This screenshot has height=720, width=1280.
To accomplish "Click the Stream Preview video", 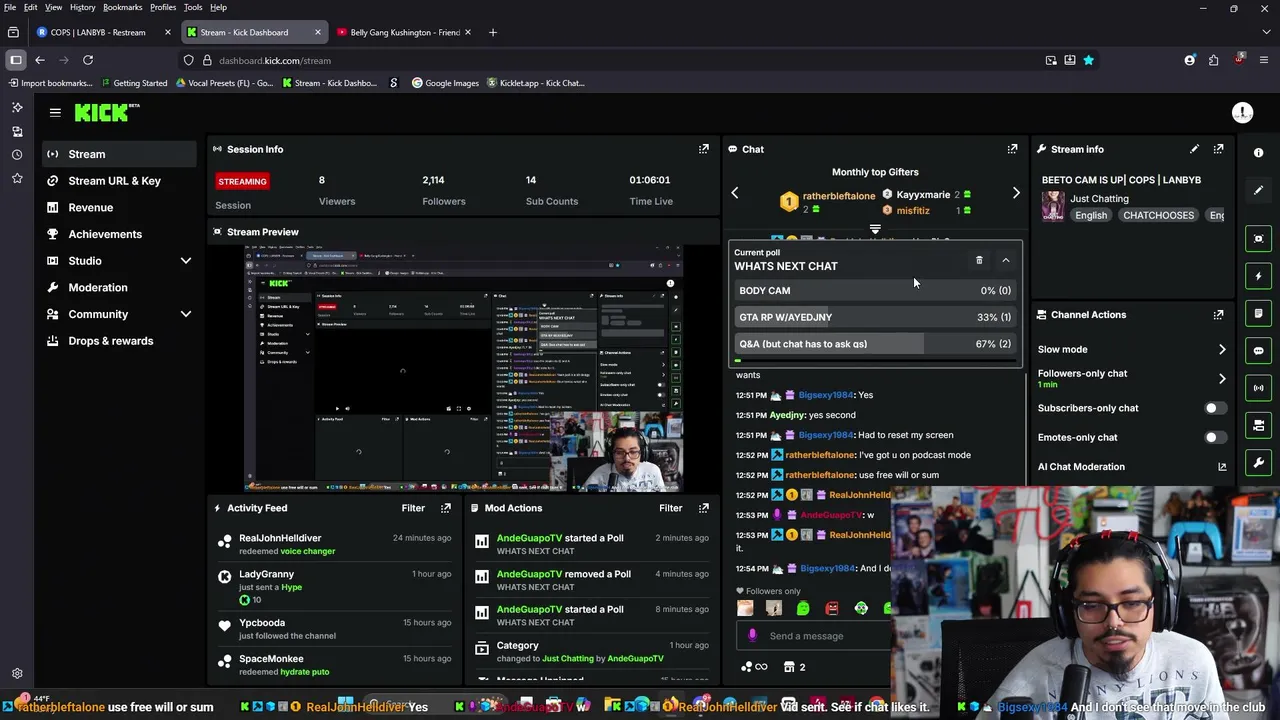I will pos(464,369).
